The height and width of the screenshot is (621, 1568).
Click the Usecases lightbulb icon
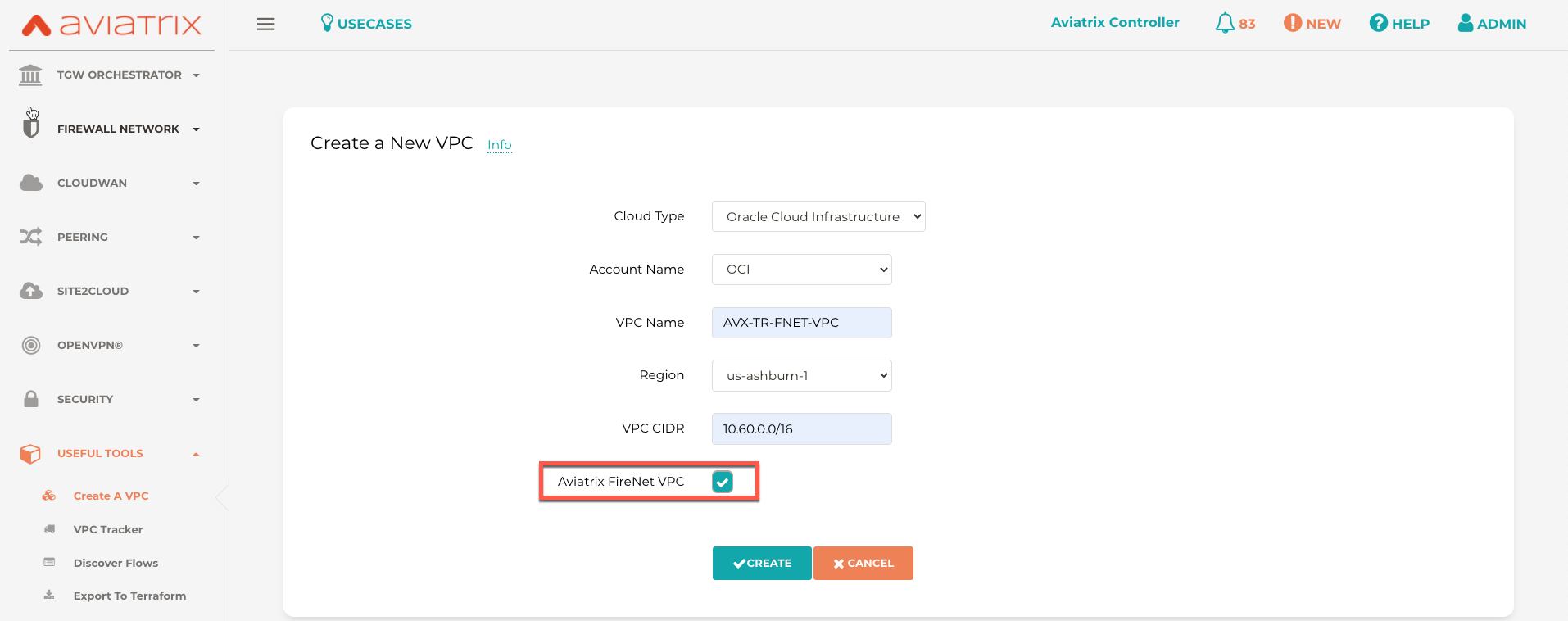tap(327, 23)
